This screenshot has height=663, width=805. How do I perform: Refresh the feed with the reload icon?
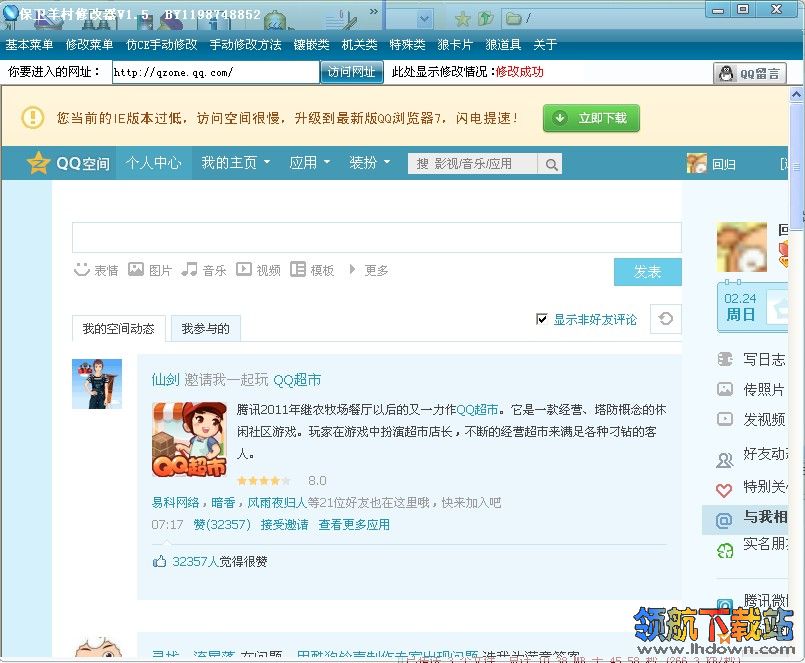(665, 319)
